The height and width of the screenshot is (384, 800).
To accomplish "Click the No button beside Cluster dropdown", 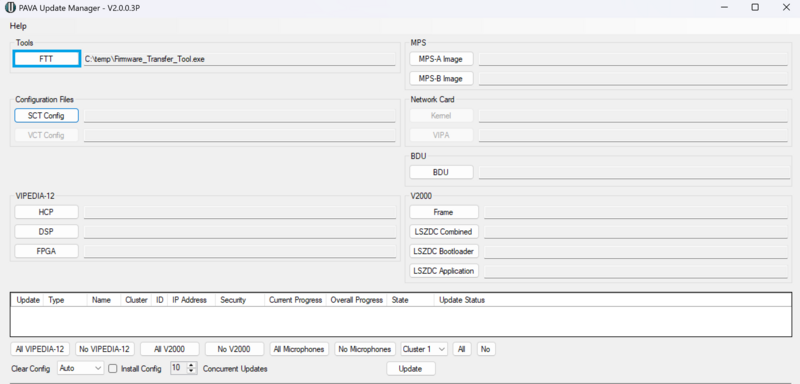I will tap(486, 349).
